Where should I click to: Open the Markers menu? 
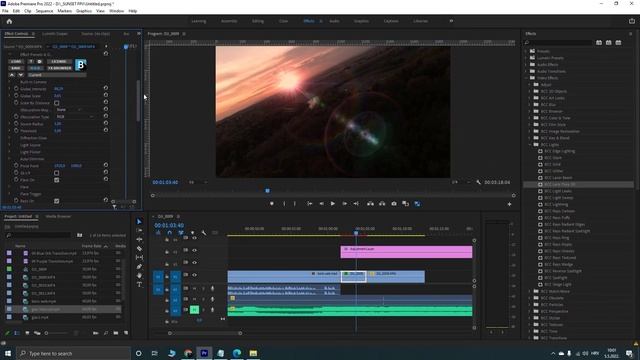click(x=64, y=11)
